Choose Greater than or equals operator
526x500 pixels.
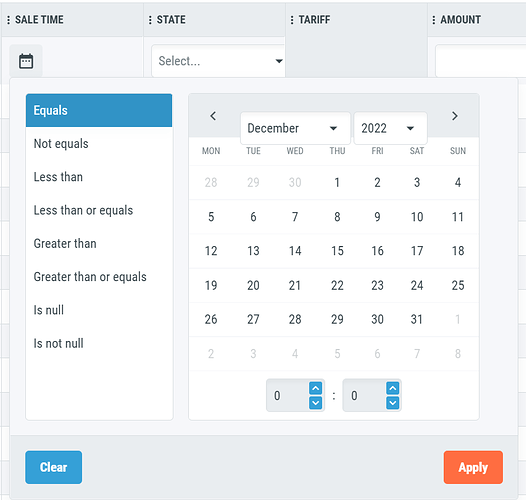99,277
